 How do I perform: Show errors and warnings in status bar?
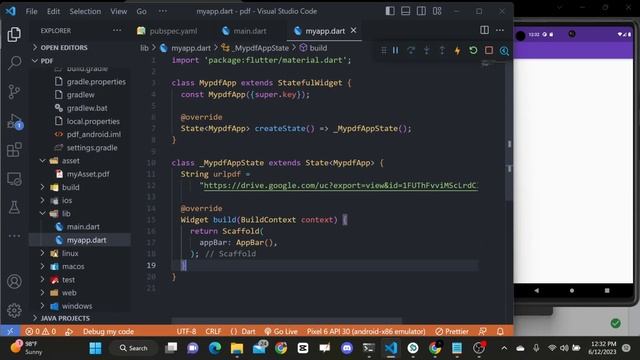(40, 331)
